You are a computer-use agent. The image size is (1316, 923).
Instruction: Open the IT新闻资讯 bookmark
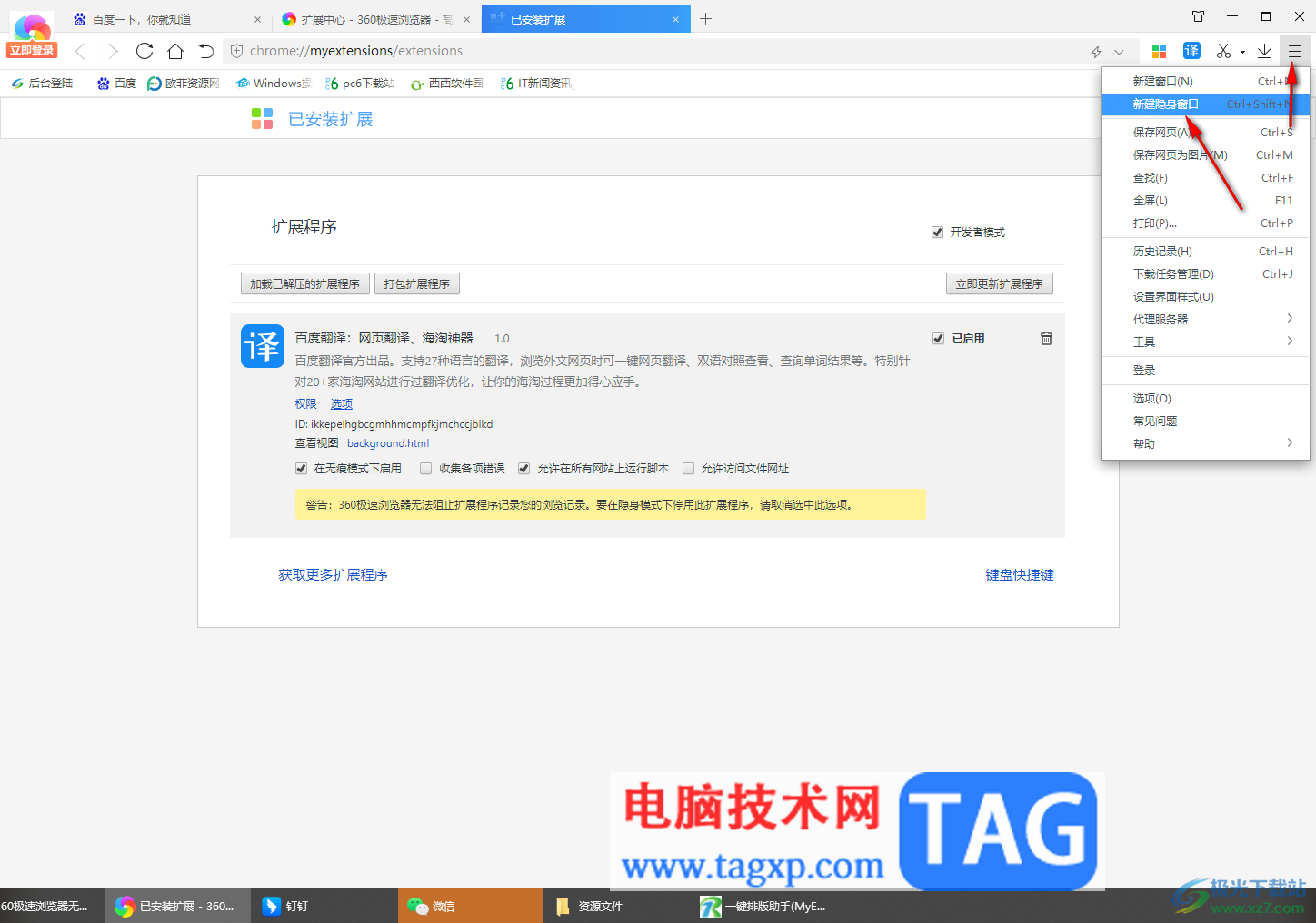click(x=536, y=84)
